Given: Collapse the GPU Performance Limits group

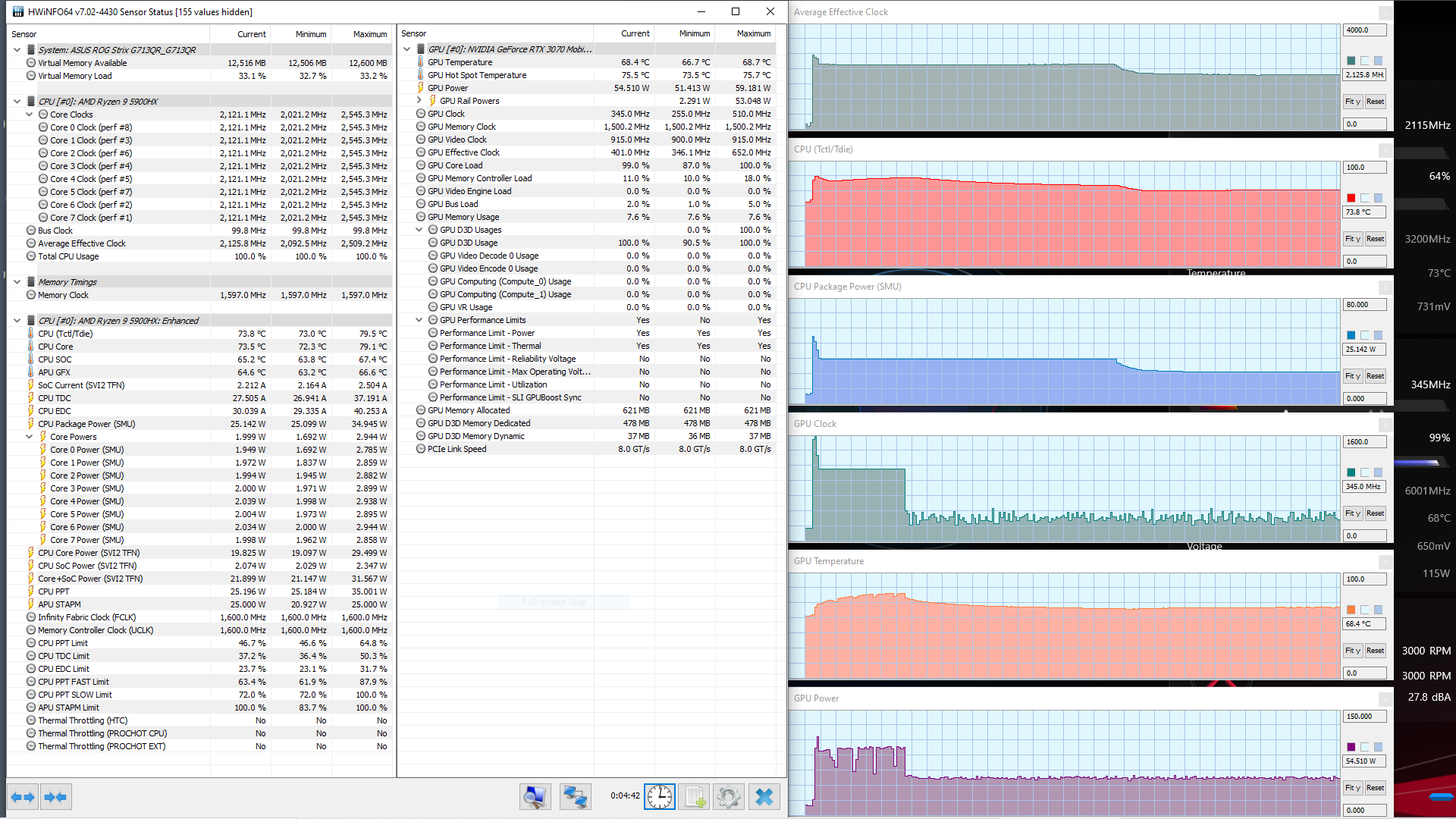Looking at the screenshot, I should [x=419, y=320].
